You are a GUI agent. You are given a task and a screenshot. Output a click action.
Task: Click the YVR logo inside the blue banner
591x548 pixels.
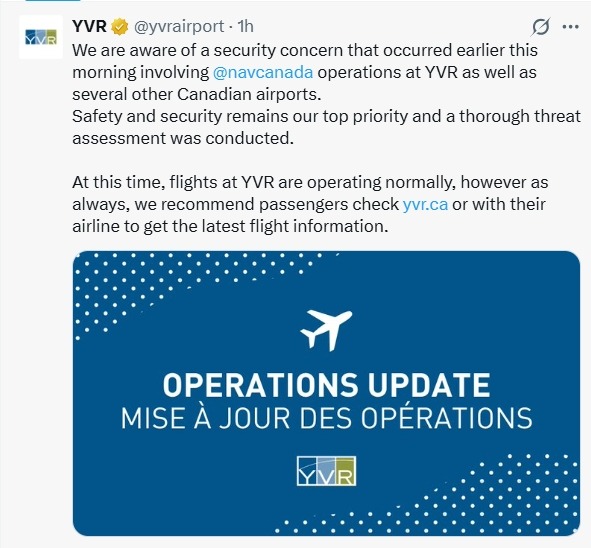[x=326, y=471]
